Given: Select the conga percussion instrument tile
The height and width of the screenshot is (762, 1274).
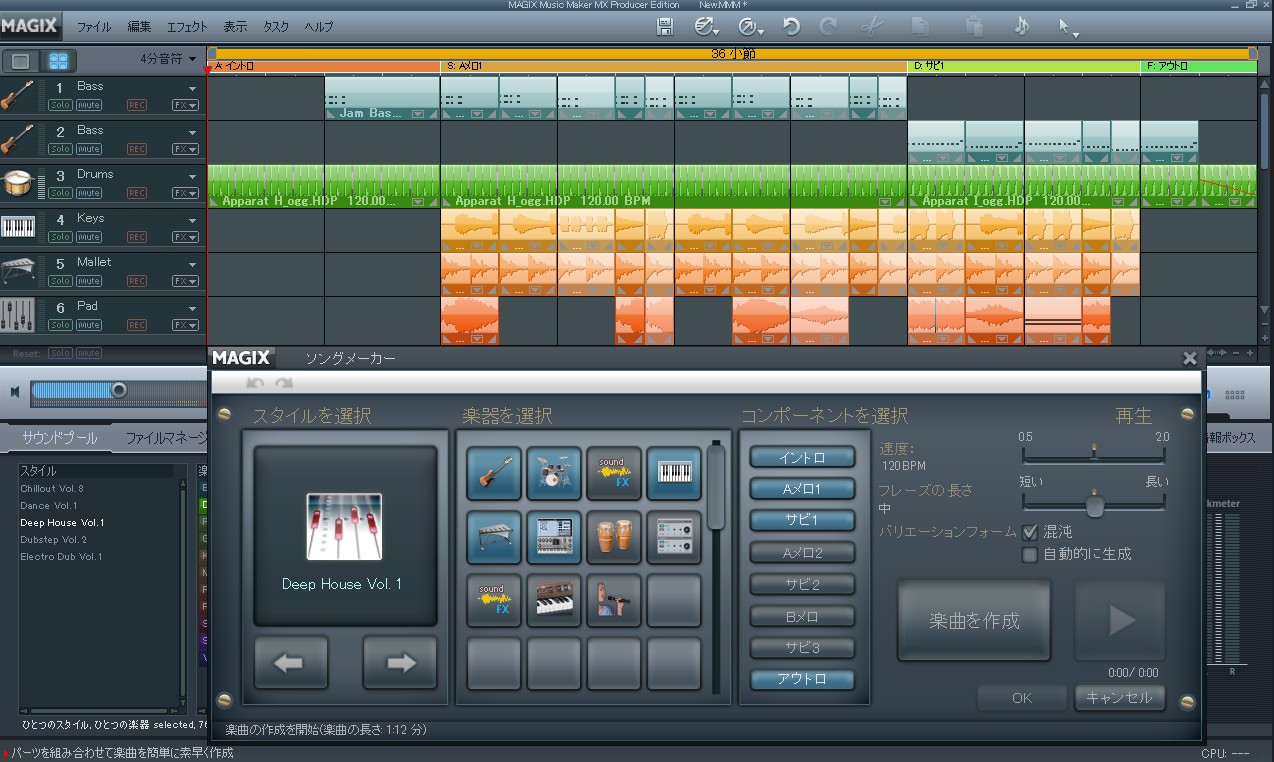Looking at the screenshot, I should pos(614,537).
